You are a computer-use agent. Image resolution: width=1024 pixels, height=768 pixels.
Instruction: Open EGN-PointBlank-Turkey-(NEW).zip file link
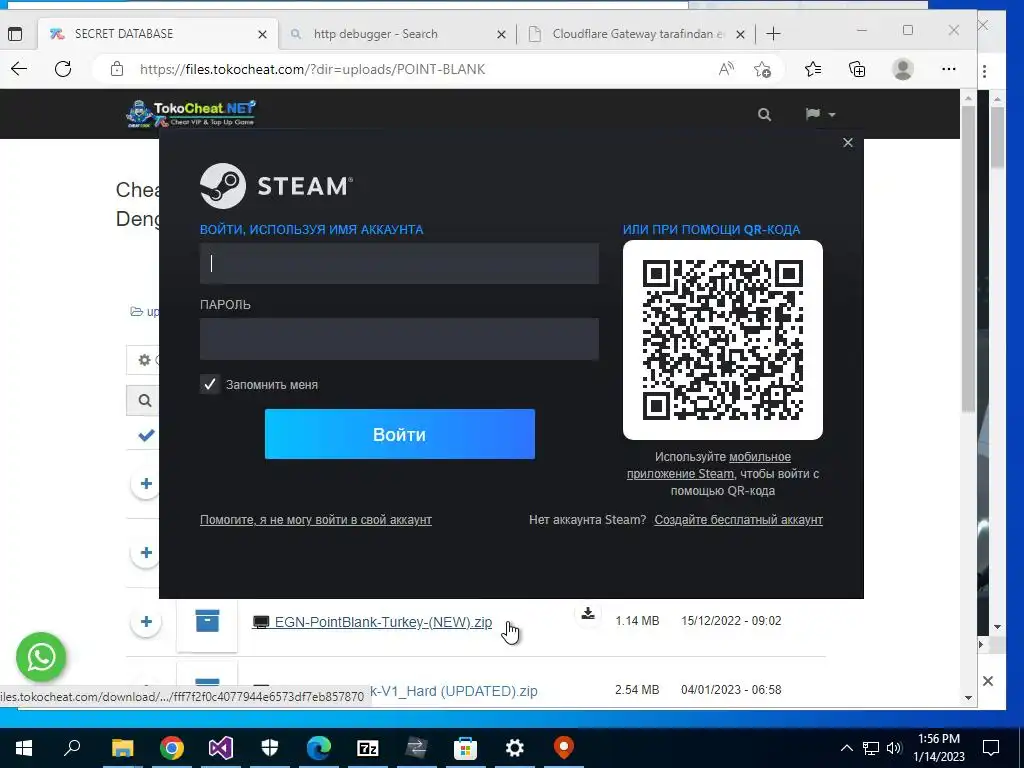click(383, 622)
